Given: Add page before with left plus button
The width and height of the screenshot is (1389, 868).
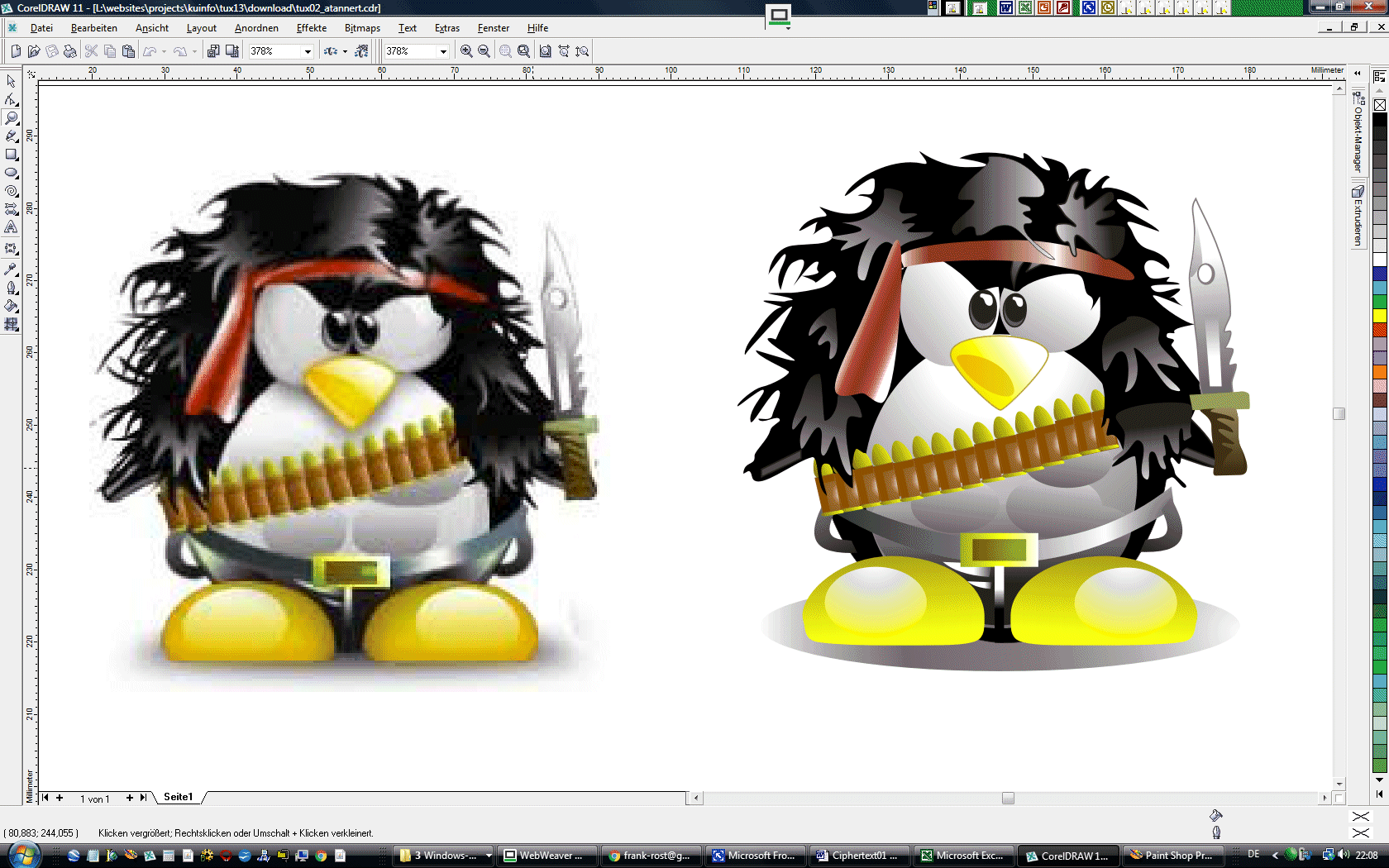Looking at the screenshot, I should pos(60,798).
